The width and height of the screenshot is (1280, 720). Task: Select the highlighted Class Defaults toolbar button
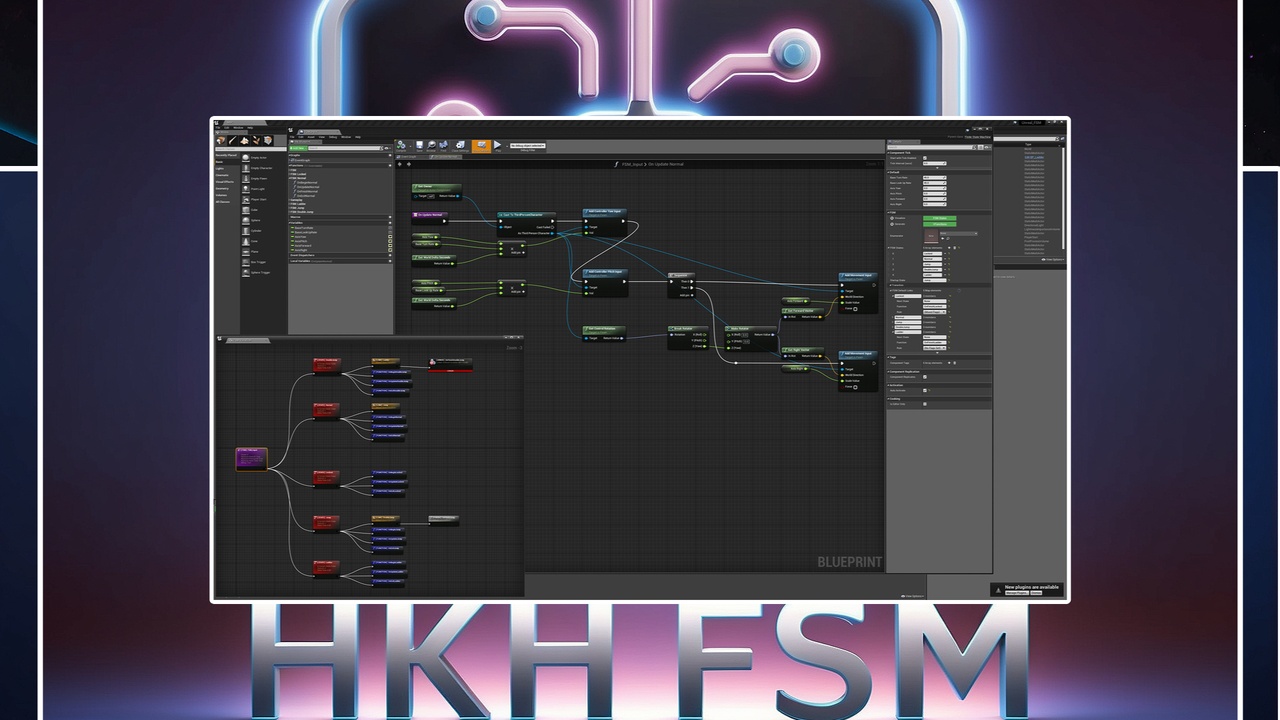(481, 146)
